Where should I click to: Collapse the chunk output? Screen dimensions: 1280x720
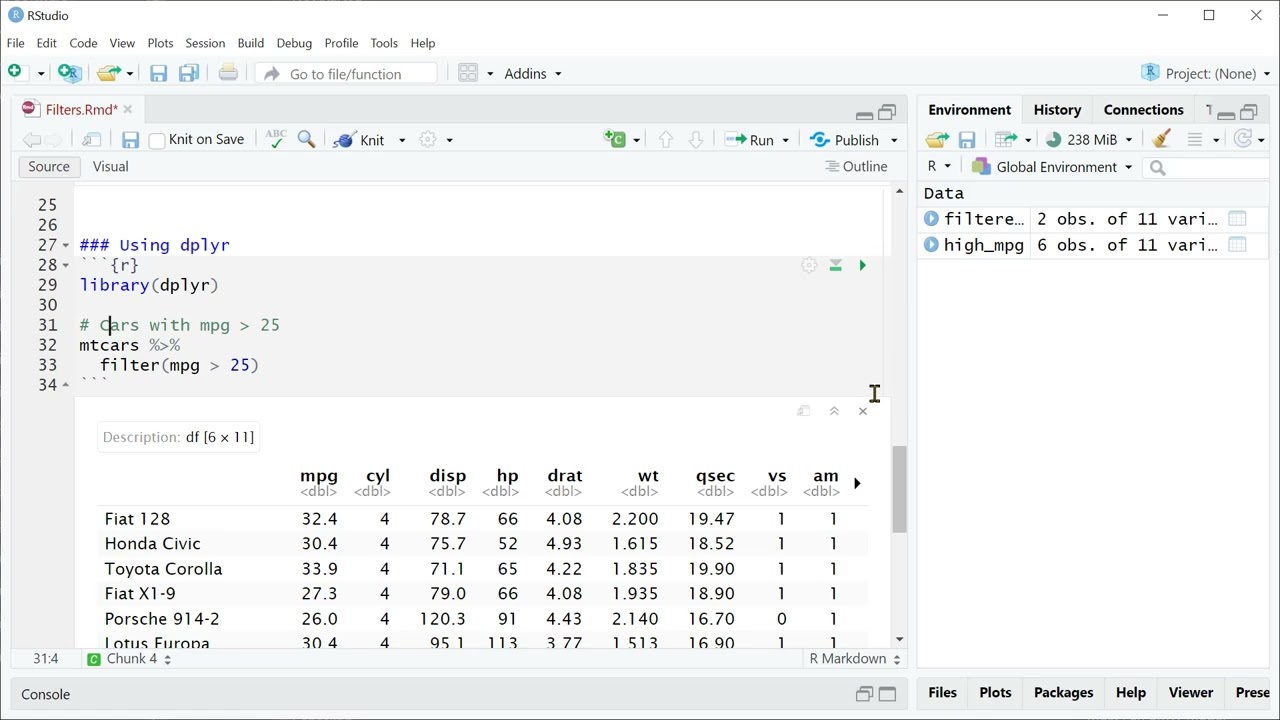[x=834, y=411]
